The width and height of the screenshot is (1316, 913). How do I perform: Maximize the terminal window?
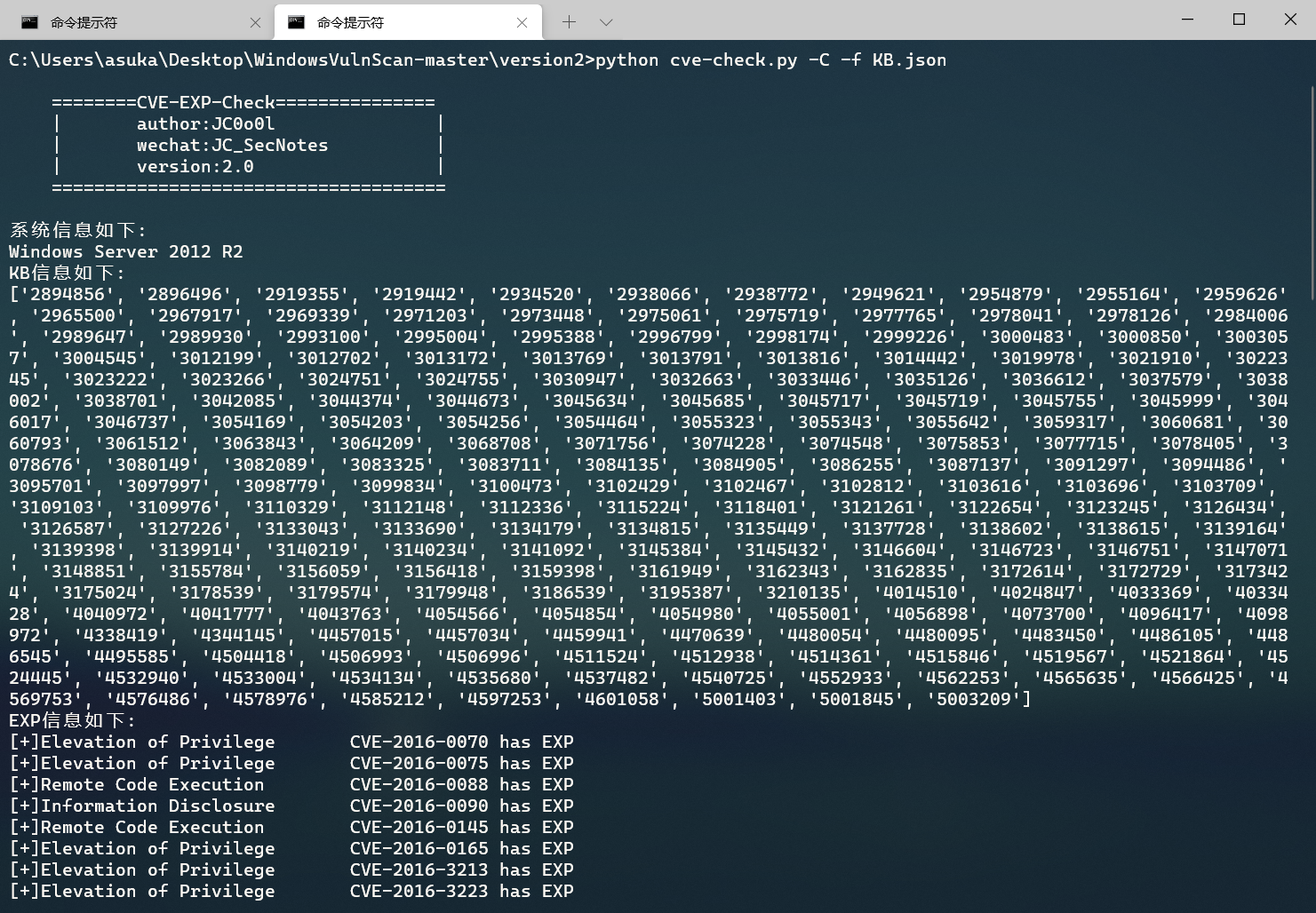[x=1239, y=19]
